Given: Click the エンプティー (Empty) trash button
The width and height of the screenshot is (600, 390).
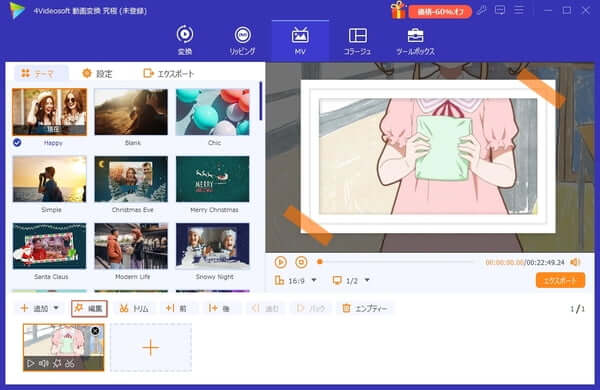Looking at the screenshot, I should (x=365, y=308).
